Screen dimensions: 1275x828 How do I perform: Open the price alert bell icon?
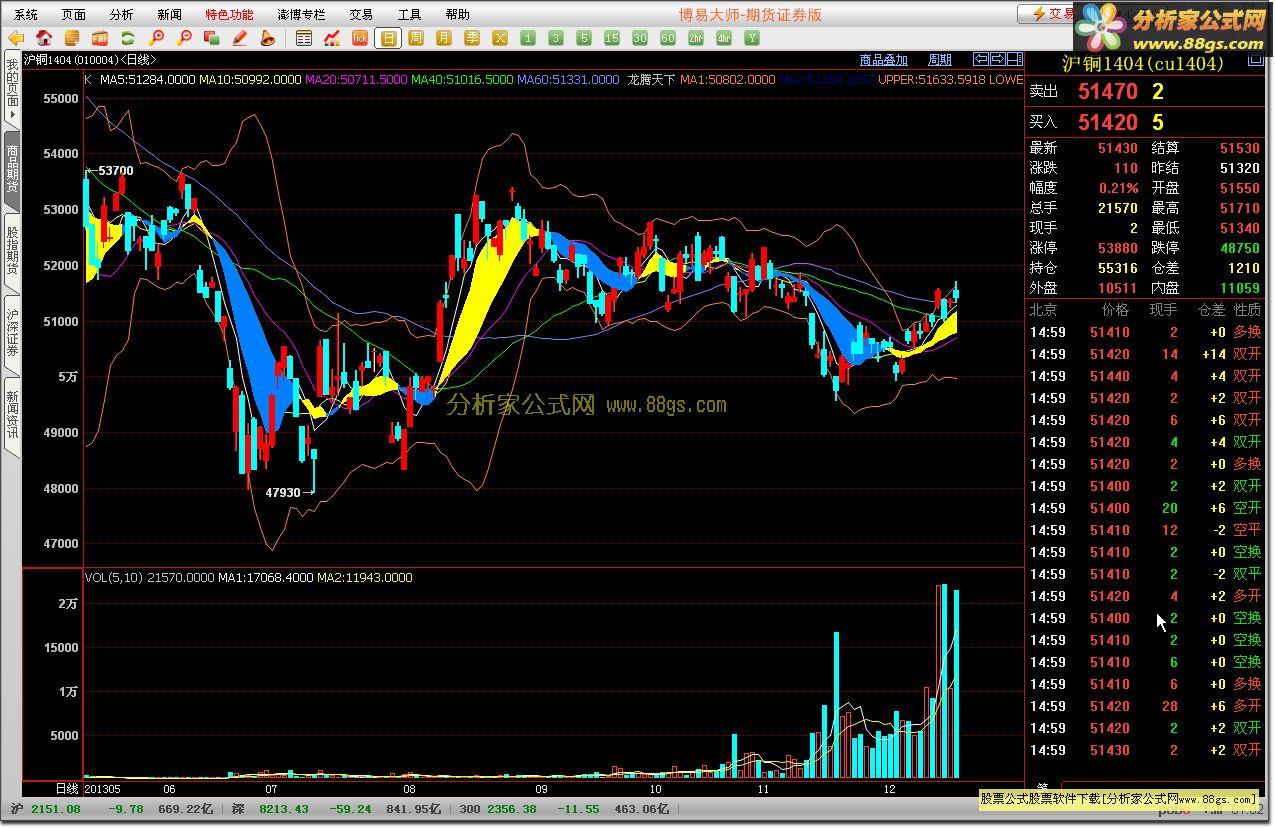[268, 38]
